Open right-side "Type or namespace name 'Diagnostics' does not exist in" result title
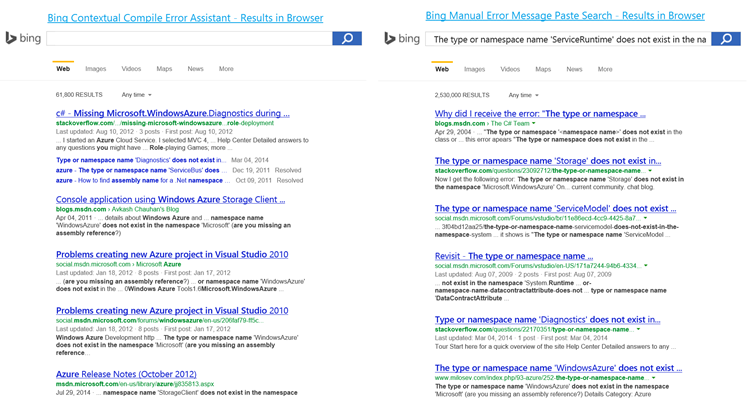Viewport: 750px width, 408px height. [x=547, y=320]
